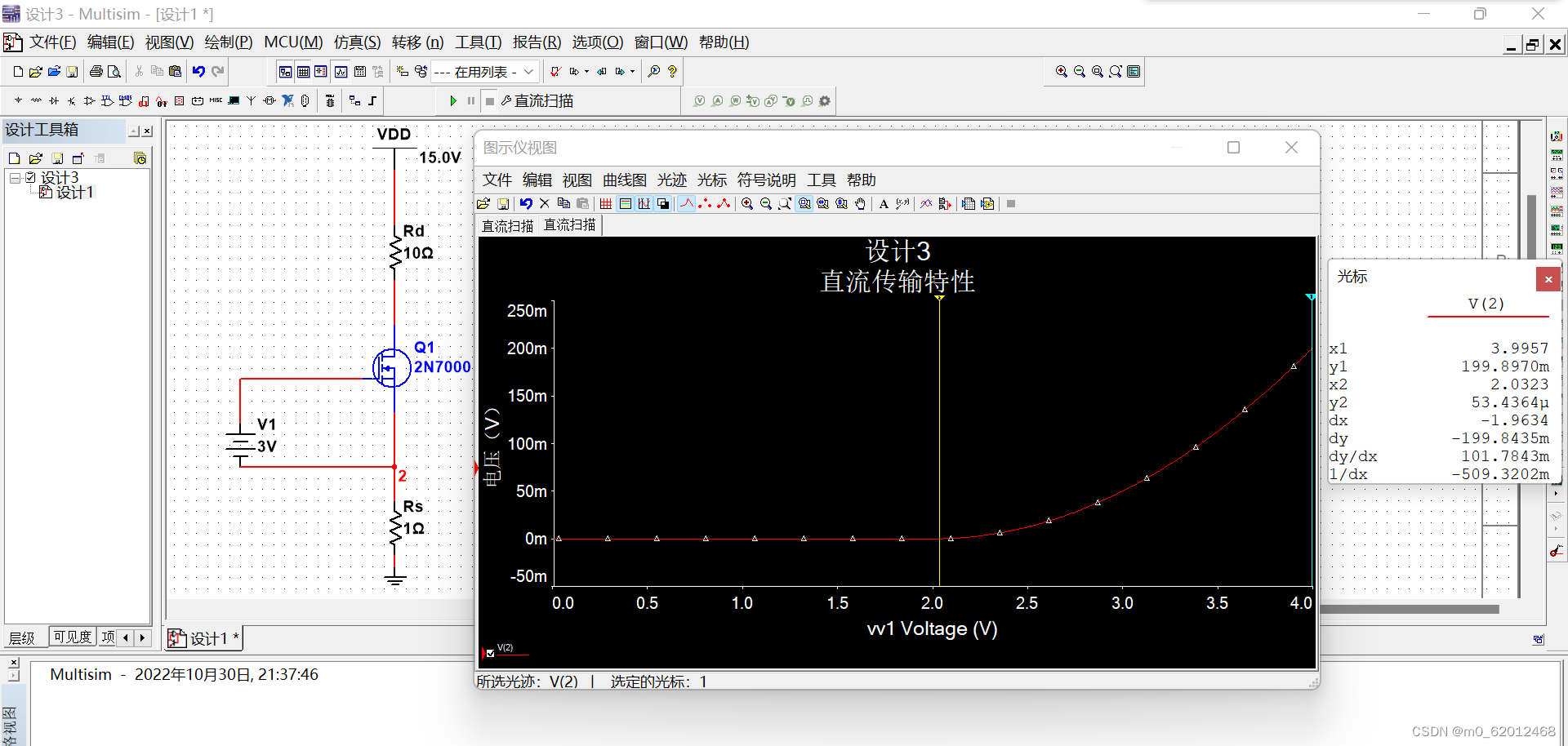Toggle cursors display in Grapher toolbar

click(x=644, y=204)
